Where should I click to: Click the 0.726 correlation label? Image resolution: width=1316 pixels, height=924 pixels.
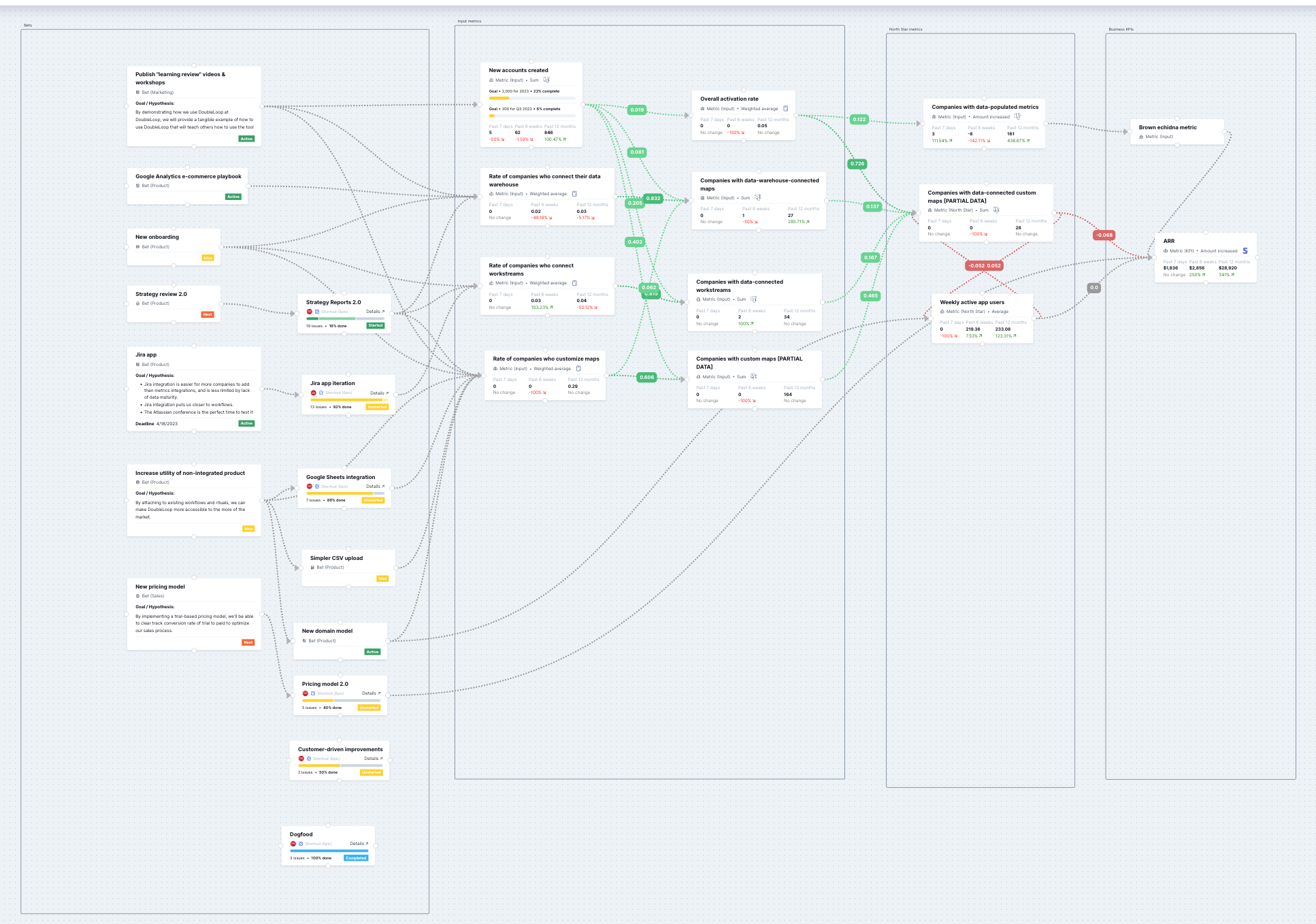point(857,164)
